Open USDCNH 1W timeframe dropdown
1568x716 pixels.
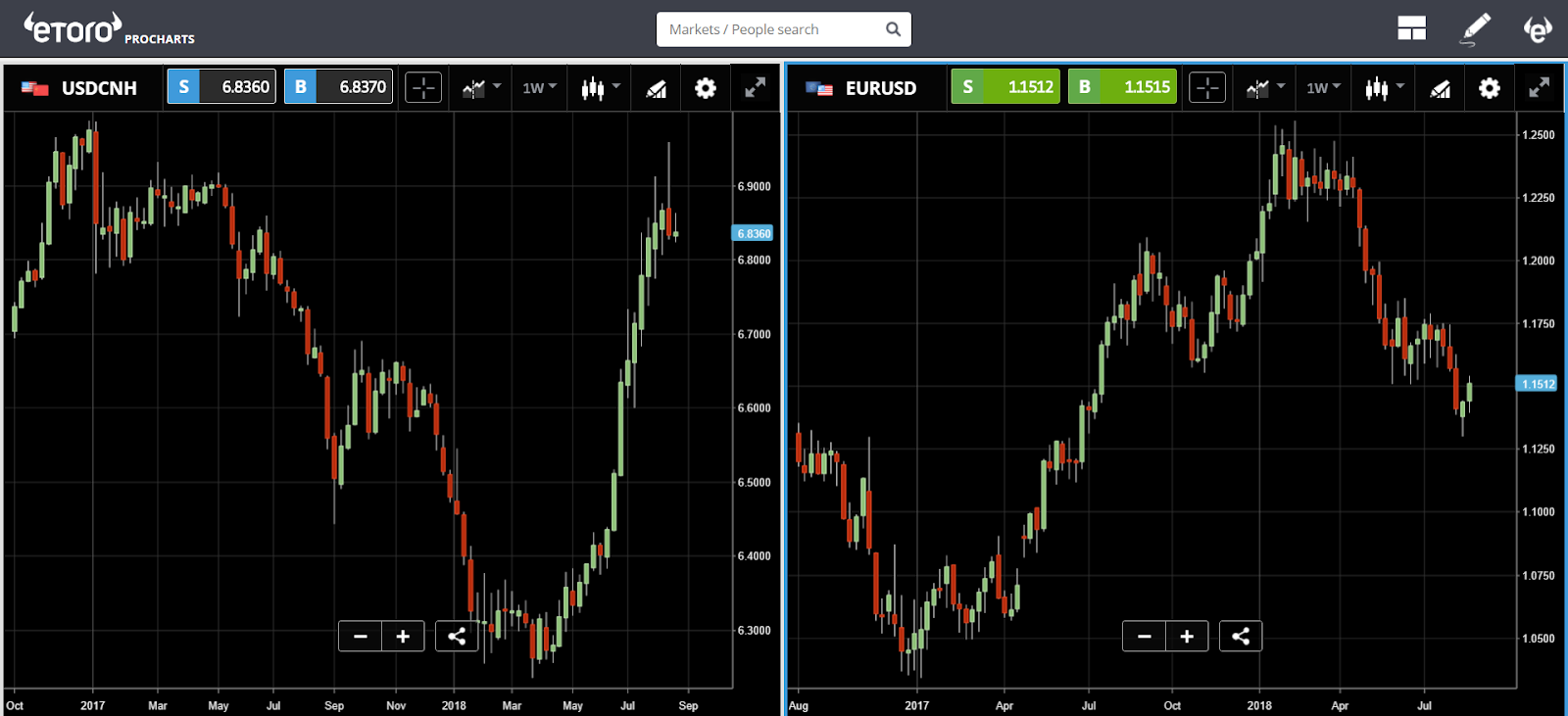[539, 87]
